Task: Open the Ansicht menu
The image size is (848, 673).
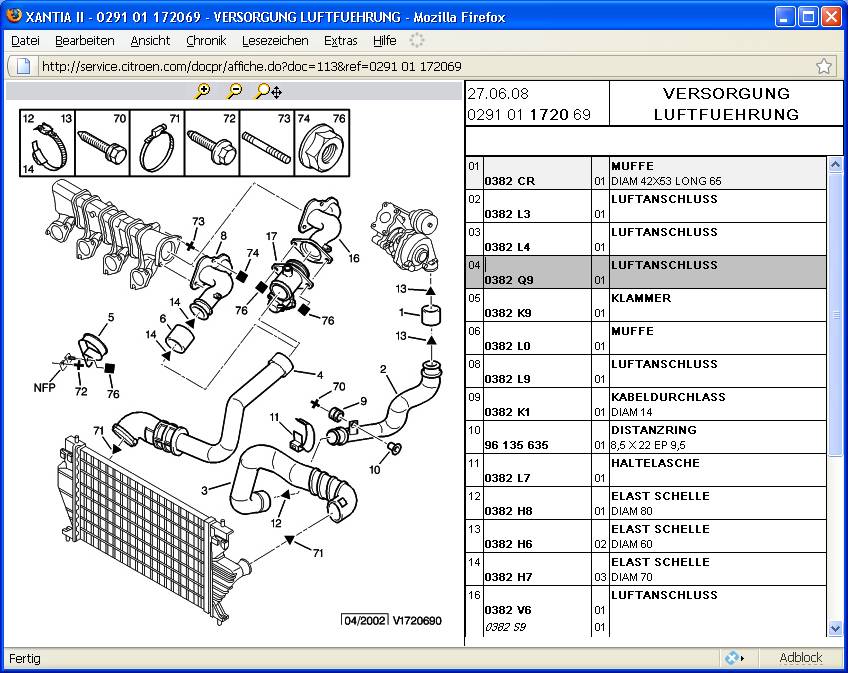Action: tap(150, 41)
